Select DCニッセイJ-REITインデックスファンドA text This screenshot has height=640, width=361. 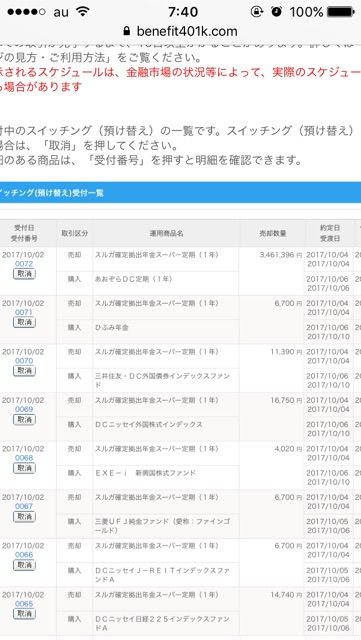[162, 574]
